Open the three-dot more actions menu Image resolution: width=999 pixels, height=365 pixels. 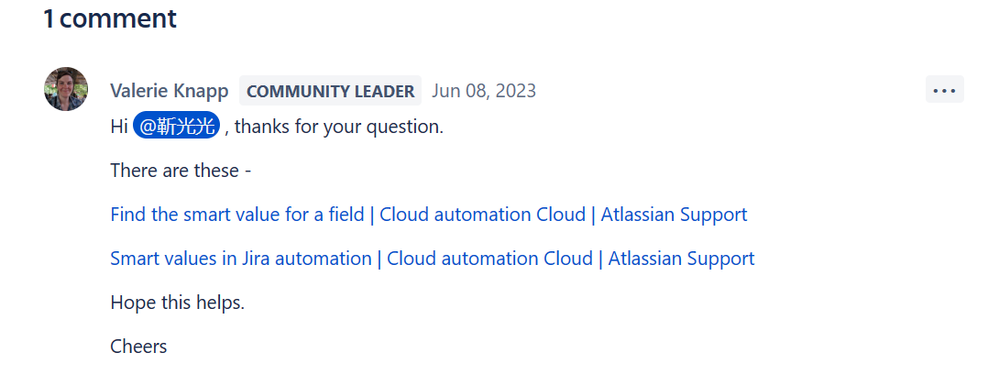(944, 90)
